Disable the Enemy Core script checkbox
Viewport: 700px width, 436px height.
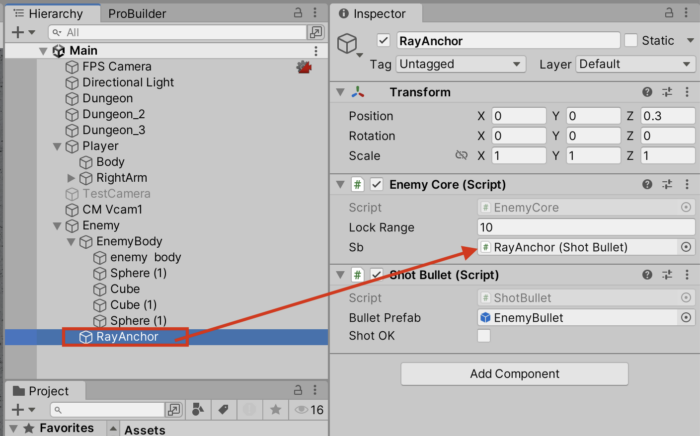[x=377, y=184]
